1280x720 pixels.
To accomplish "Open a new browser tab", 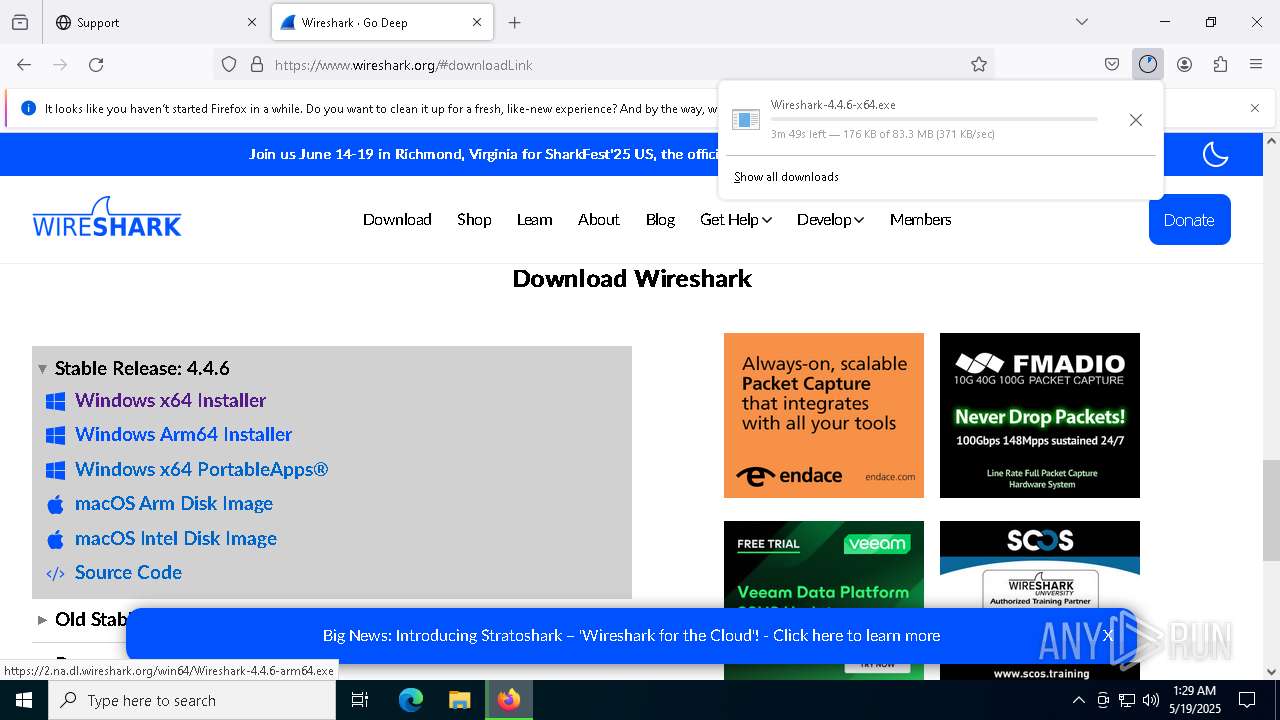I will pyautogui.click(x=514, y=22).
